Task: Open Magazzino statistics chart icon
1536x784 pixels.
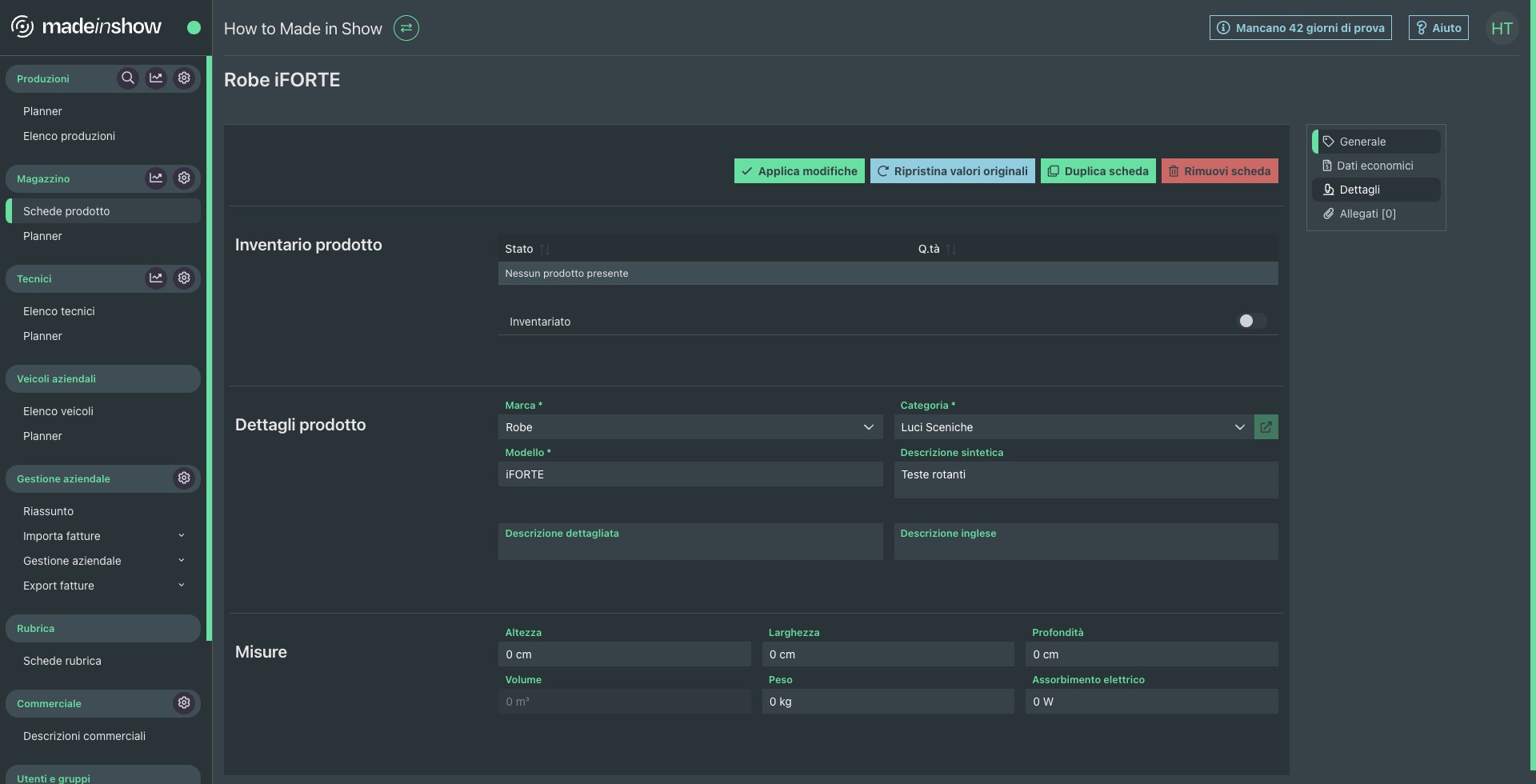Action: [156, 178]
